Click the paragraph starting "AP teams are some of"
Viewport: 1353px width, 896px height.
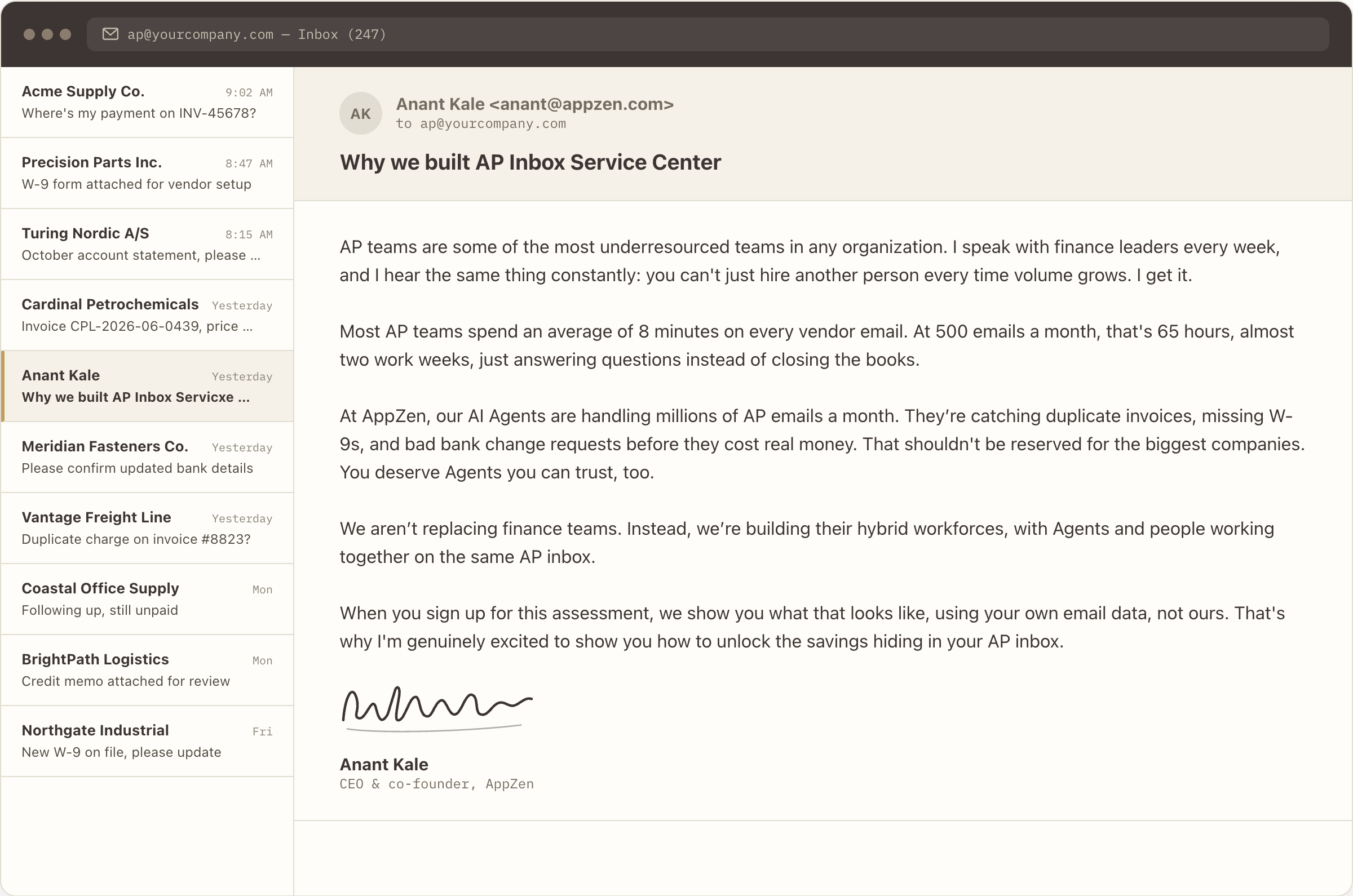pyautogui.click(x=810, y=261)
